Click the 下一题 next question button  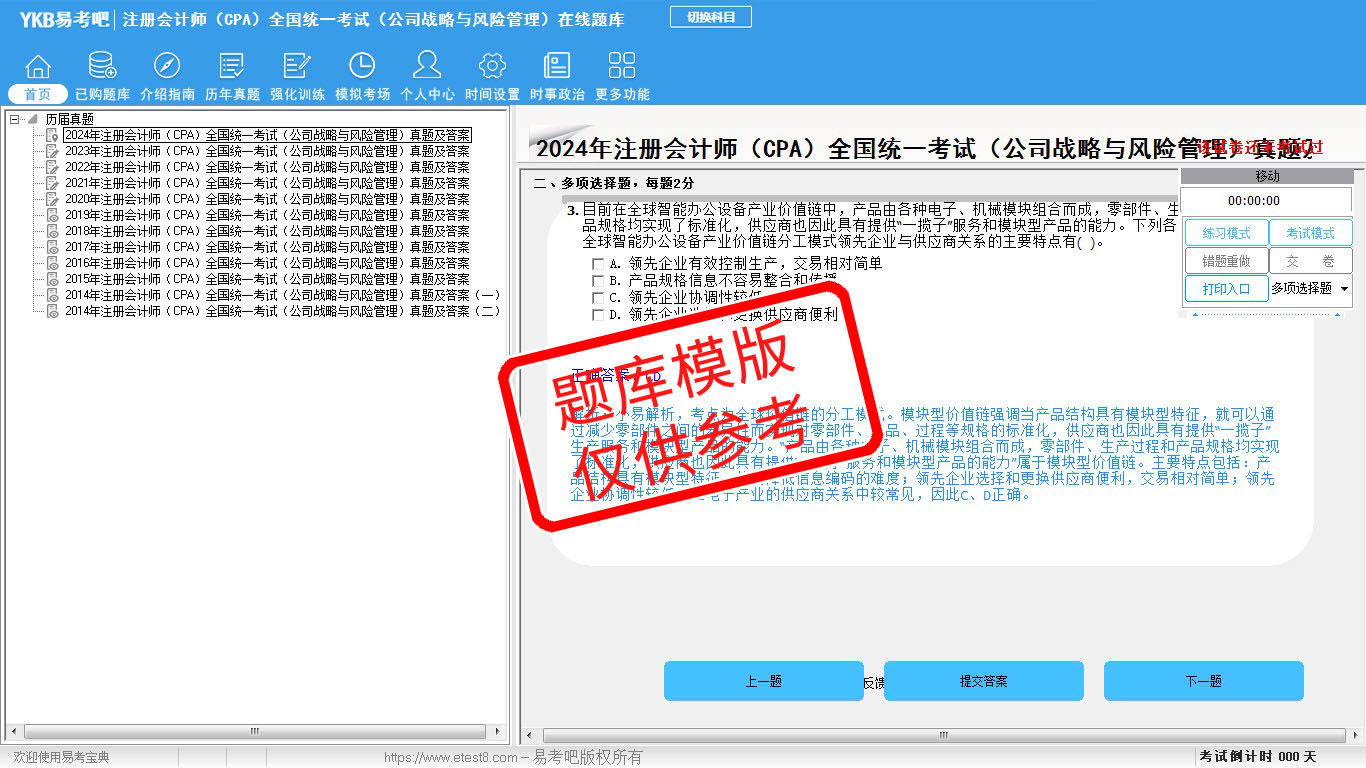pyautogui.click(x=1203, y=681)
